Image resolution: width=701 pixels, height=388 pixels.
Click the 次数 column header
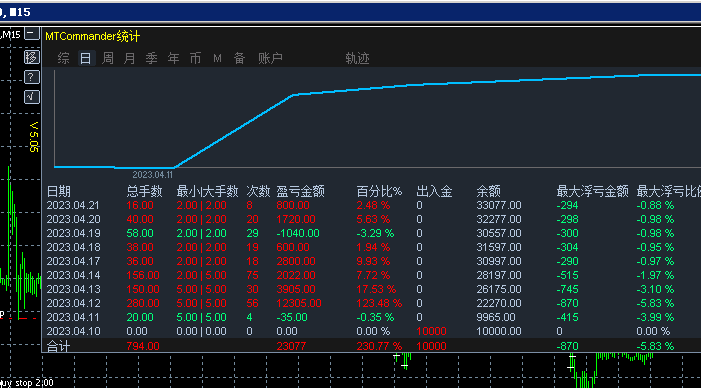[258, 192]
